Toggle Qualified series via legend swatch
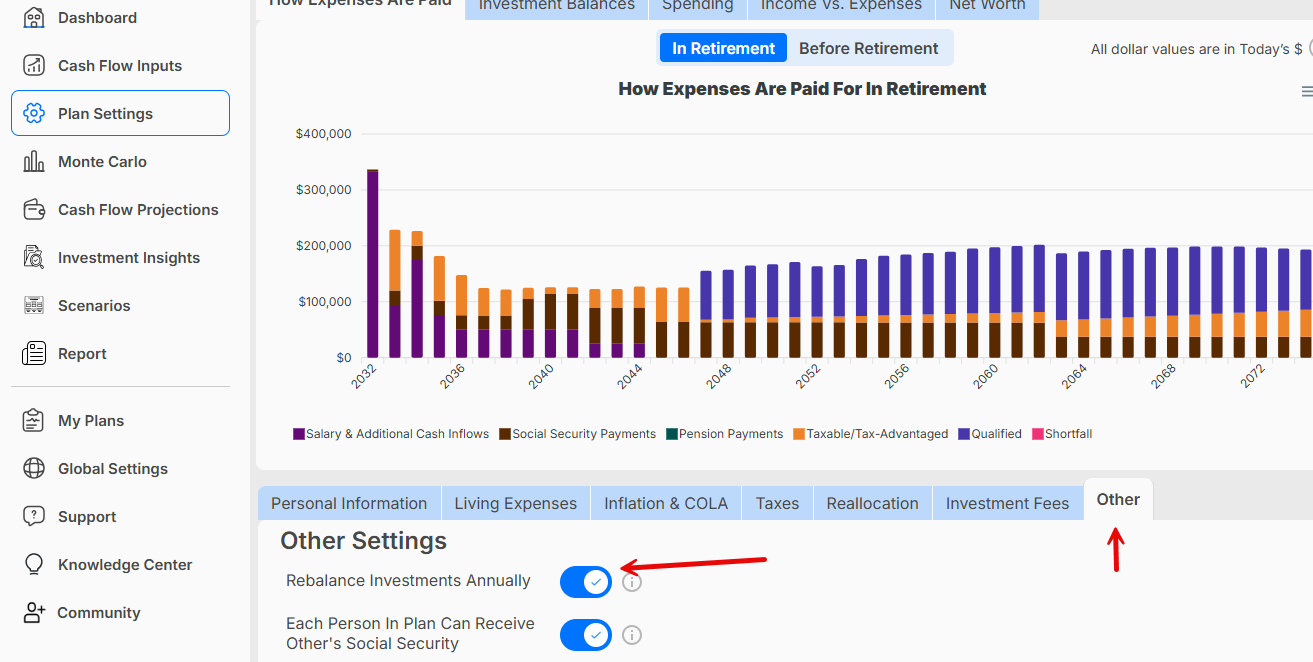1313x662 pixels. pyautogui.click(x=964, y=434)
